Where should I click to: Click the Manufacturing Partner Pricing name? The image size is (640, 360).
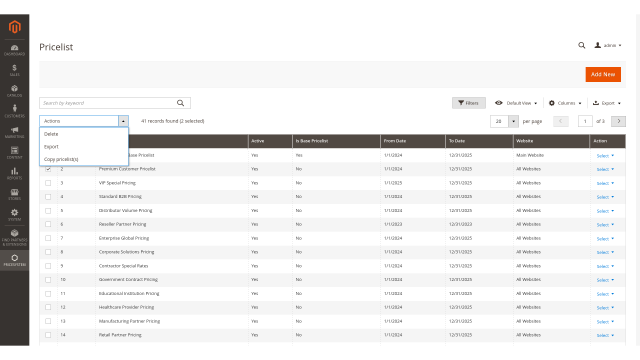pos(129,321)
